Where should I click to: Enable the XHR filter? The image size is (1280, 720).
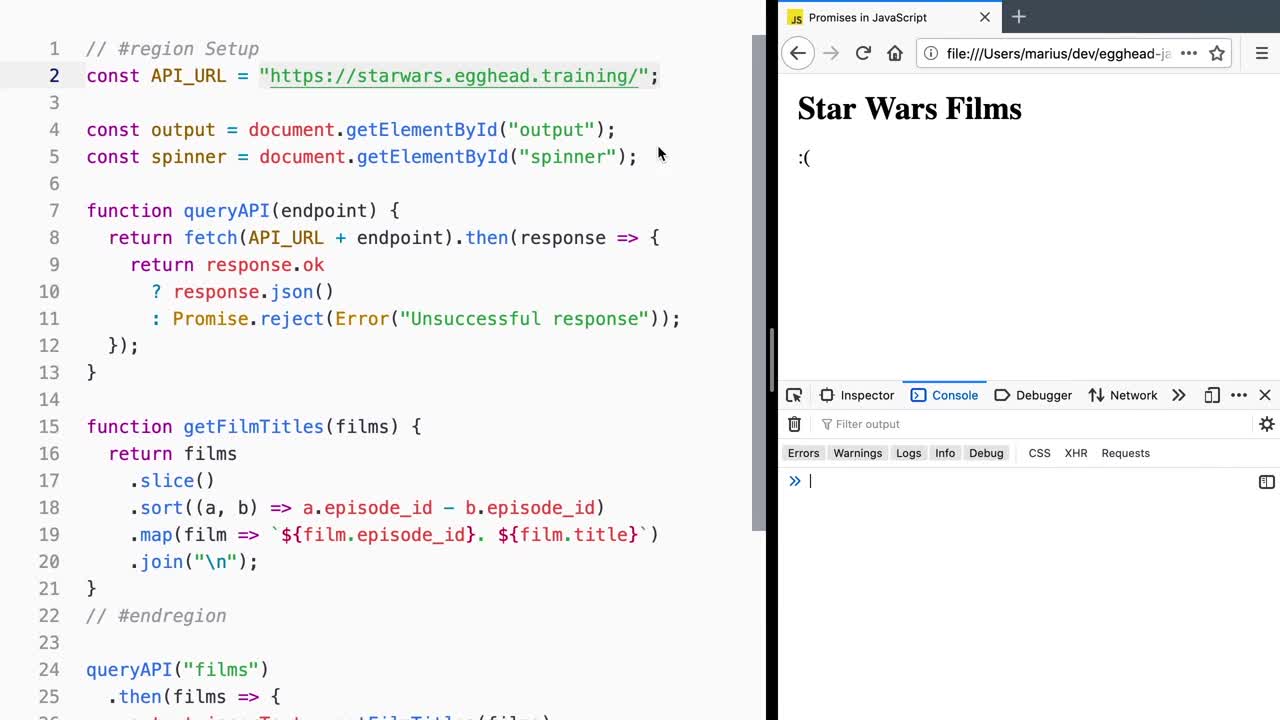tap(1076, 453)
